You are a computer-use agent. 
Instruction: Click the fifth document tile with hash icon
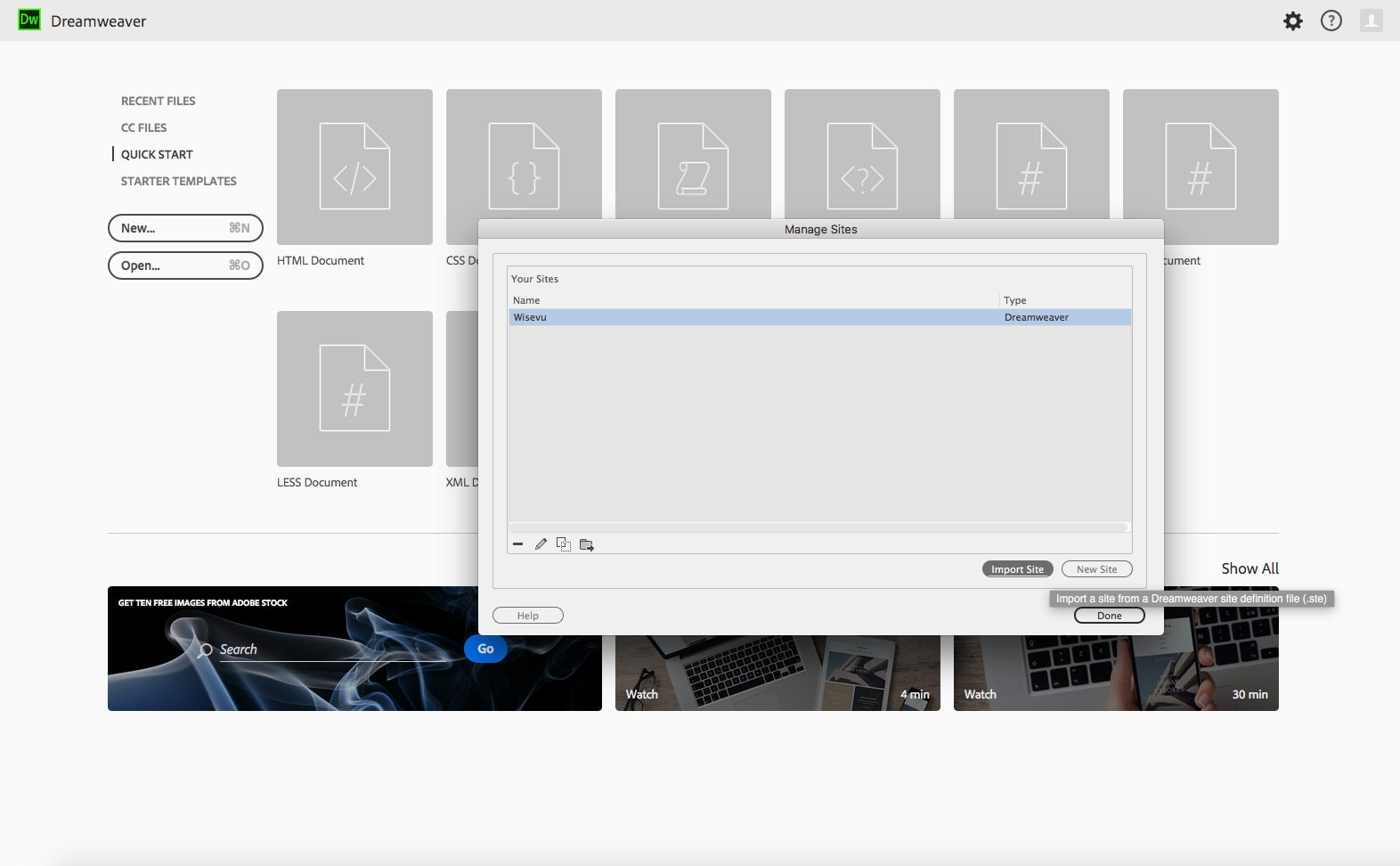[1031, 153]
